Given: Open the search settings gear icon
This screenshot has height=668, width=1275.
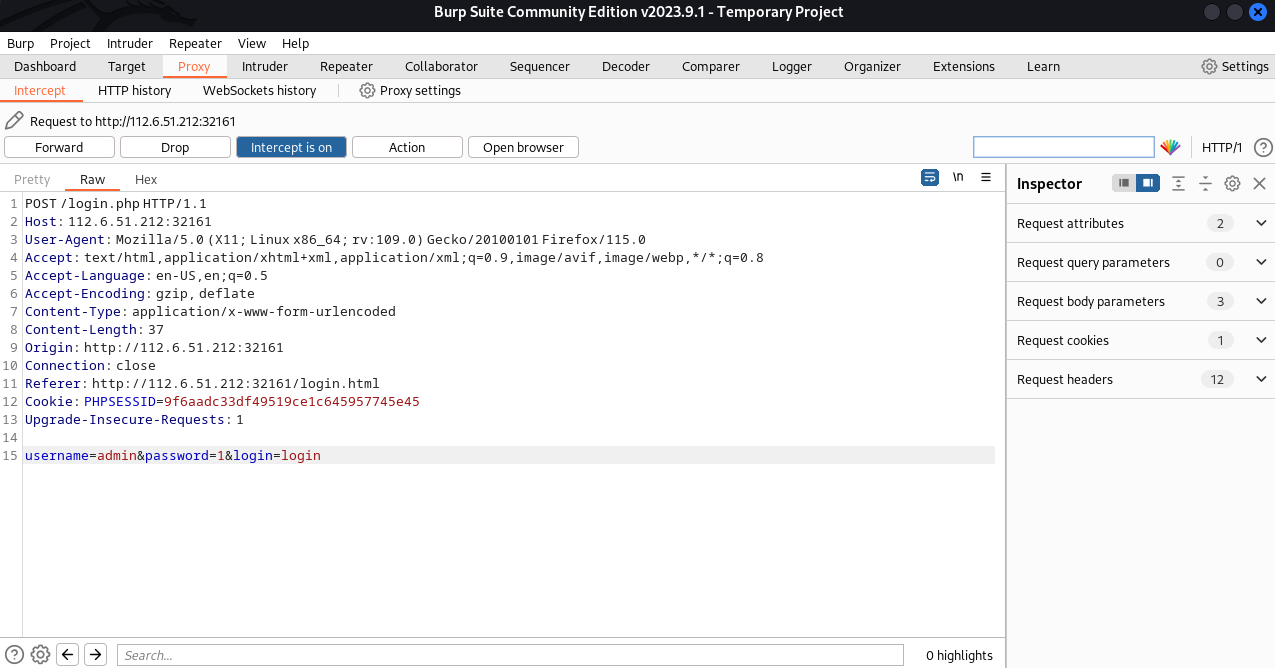Looking at the screenshot, I should (40, 655).
